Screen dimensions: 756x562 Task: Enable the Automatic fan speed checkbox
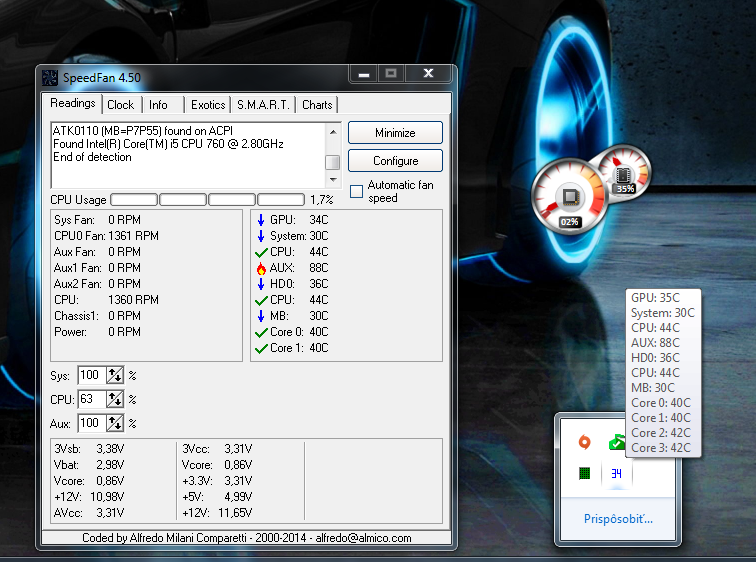click(x=357, y=191)
